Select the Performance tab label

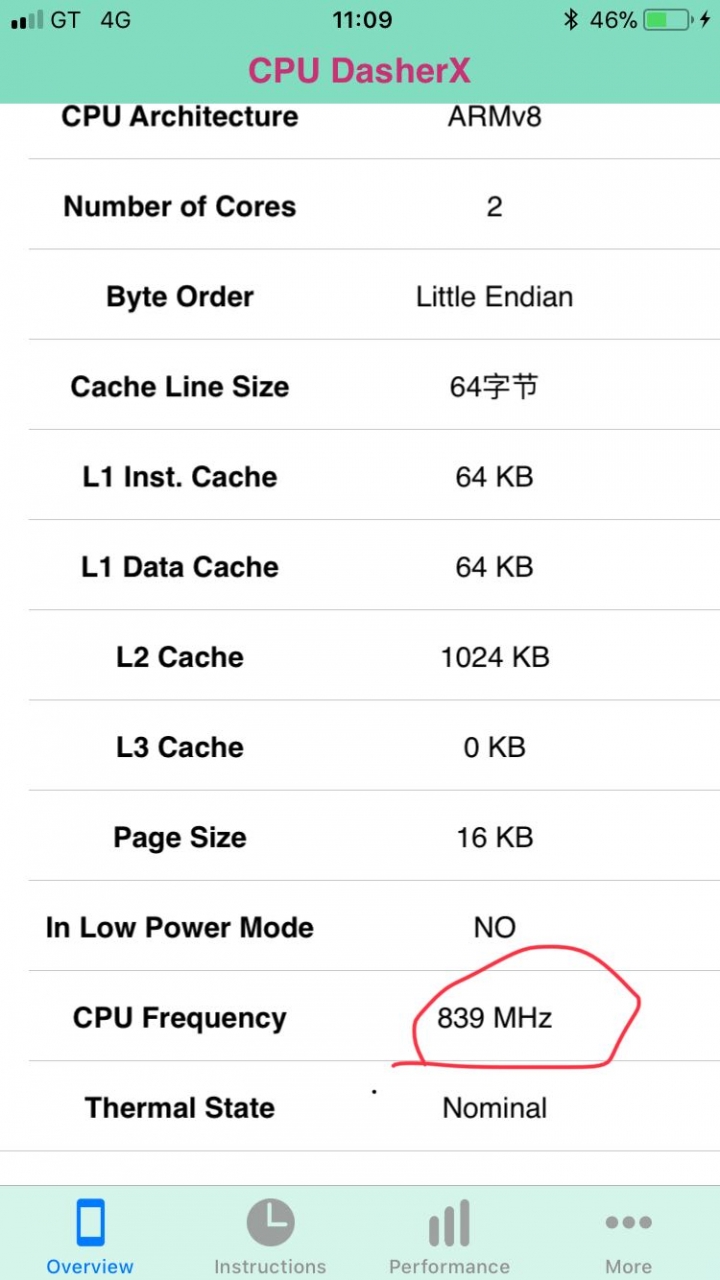[450, 1266]
